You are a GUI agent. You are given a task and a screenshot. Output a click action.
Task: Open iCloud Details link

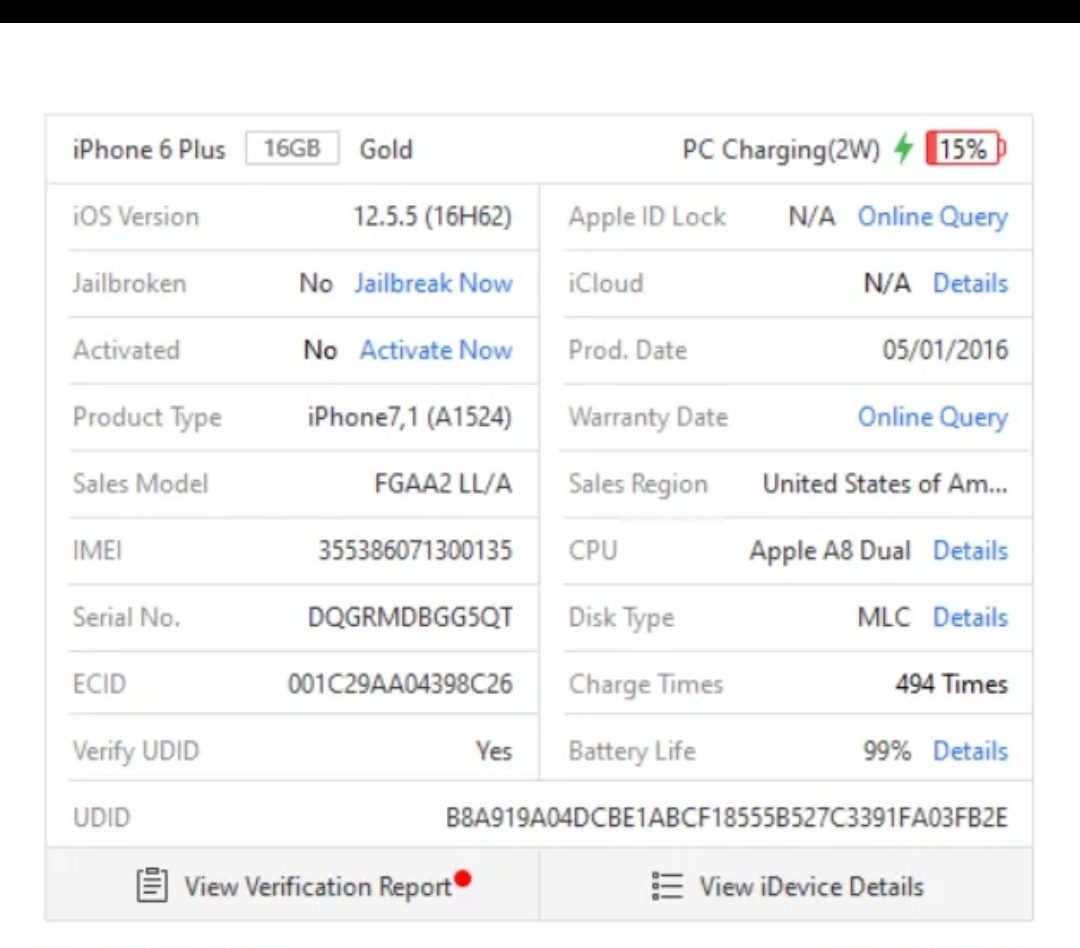click(970, 283)
